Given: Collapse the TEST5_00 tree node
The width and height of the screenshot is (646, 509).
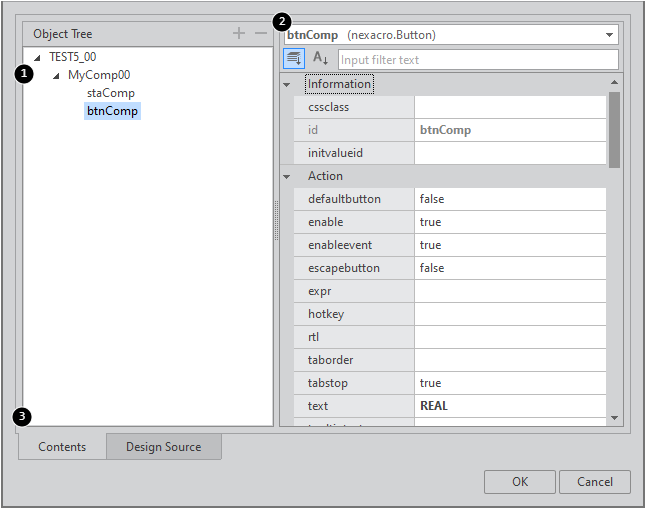Looking at the screenshot, I should coord(37,57).
